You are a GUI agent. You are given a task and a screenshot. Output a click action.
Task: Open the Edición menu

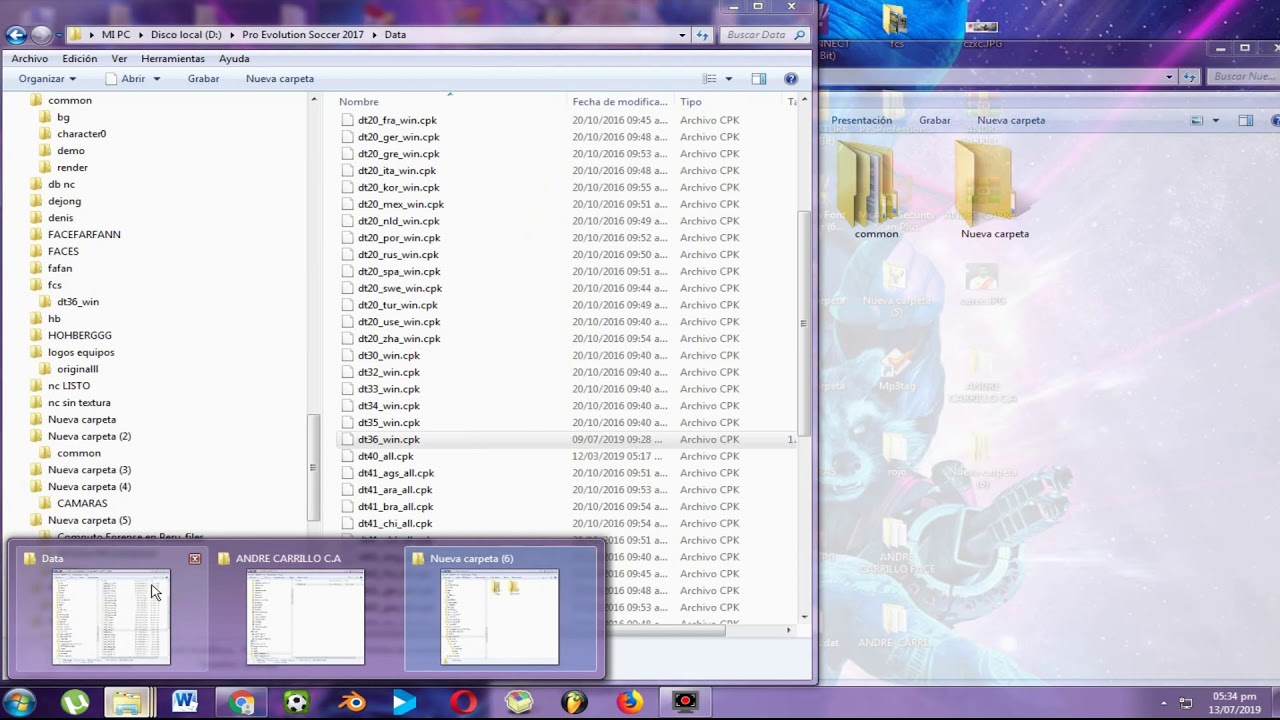[x=80, y=59]
